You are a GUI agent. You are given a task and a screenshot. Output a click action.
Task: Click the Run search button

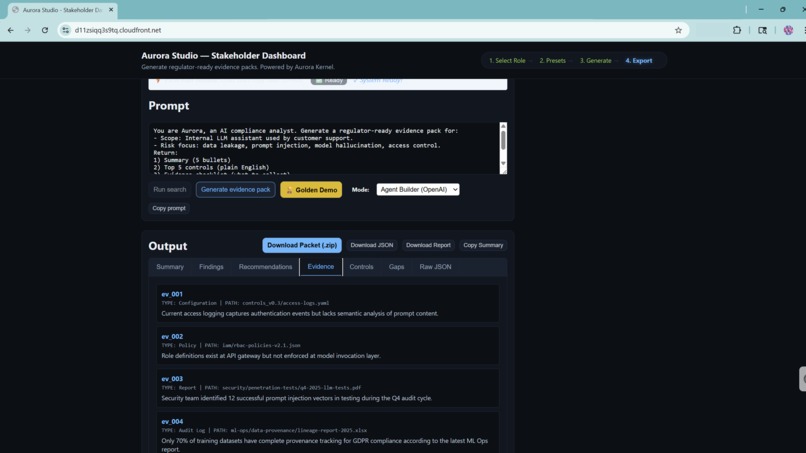click(170, 190)
